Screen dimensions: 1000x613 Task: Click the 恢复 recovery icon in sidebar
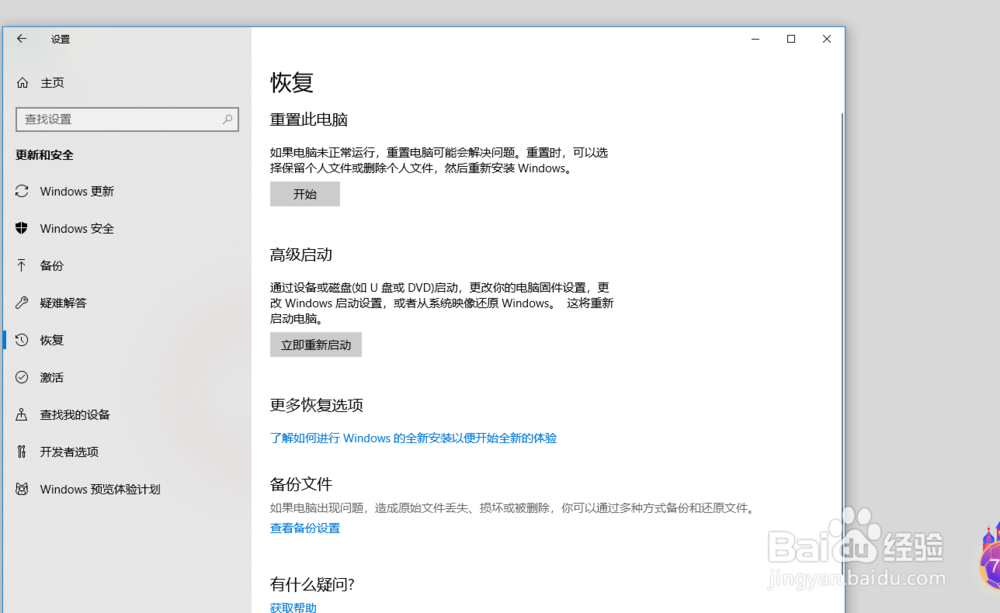click(x=21, y=339)
